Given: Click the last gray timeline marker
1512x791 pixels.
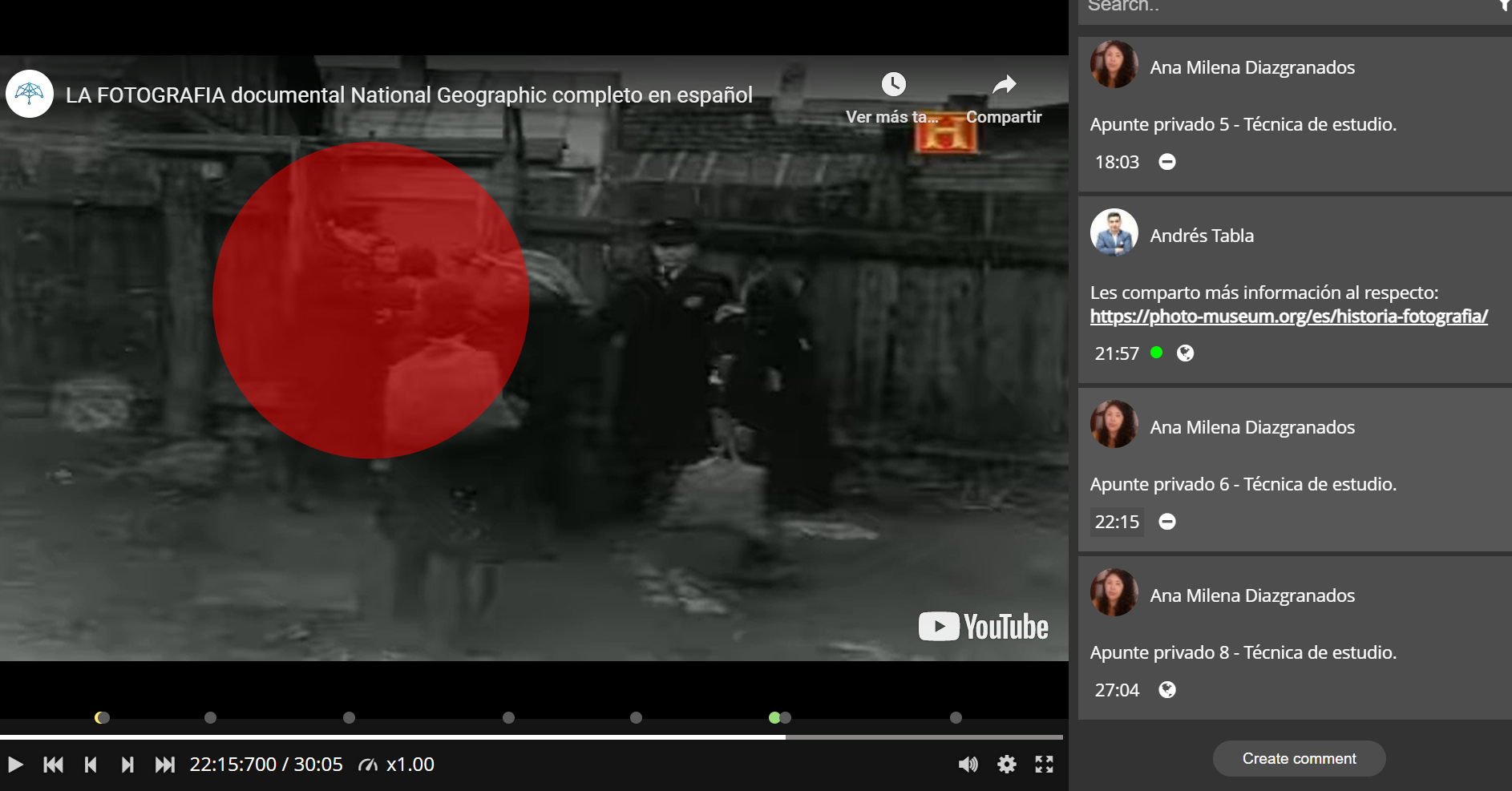Looking at the screenshot, I should pos(956,717).
